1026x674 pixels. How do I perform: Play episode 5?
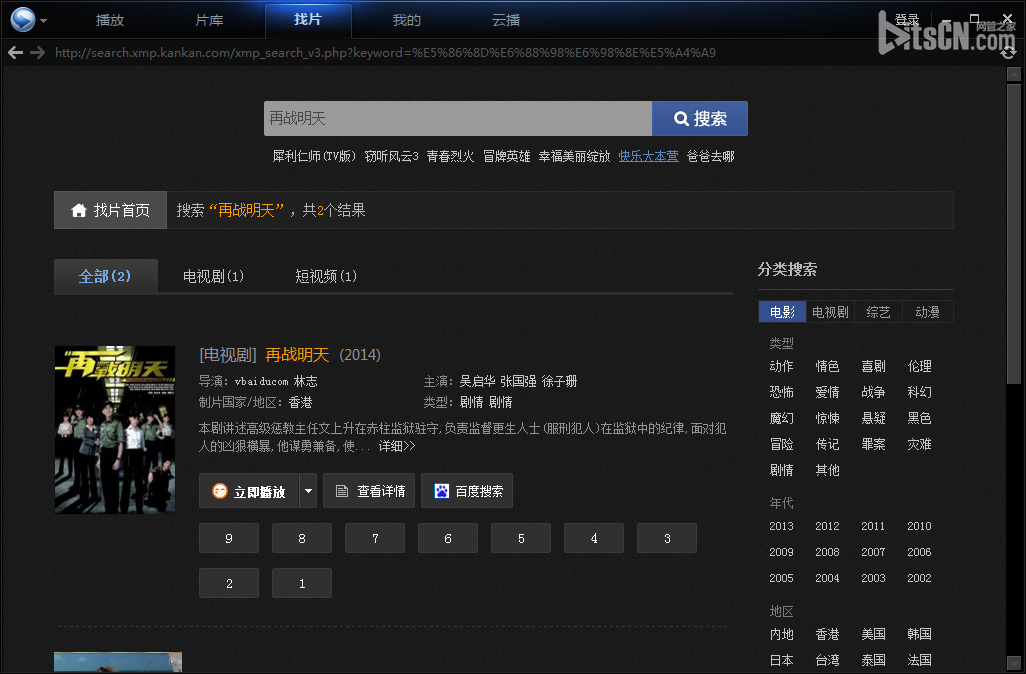521,538
